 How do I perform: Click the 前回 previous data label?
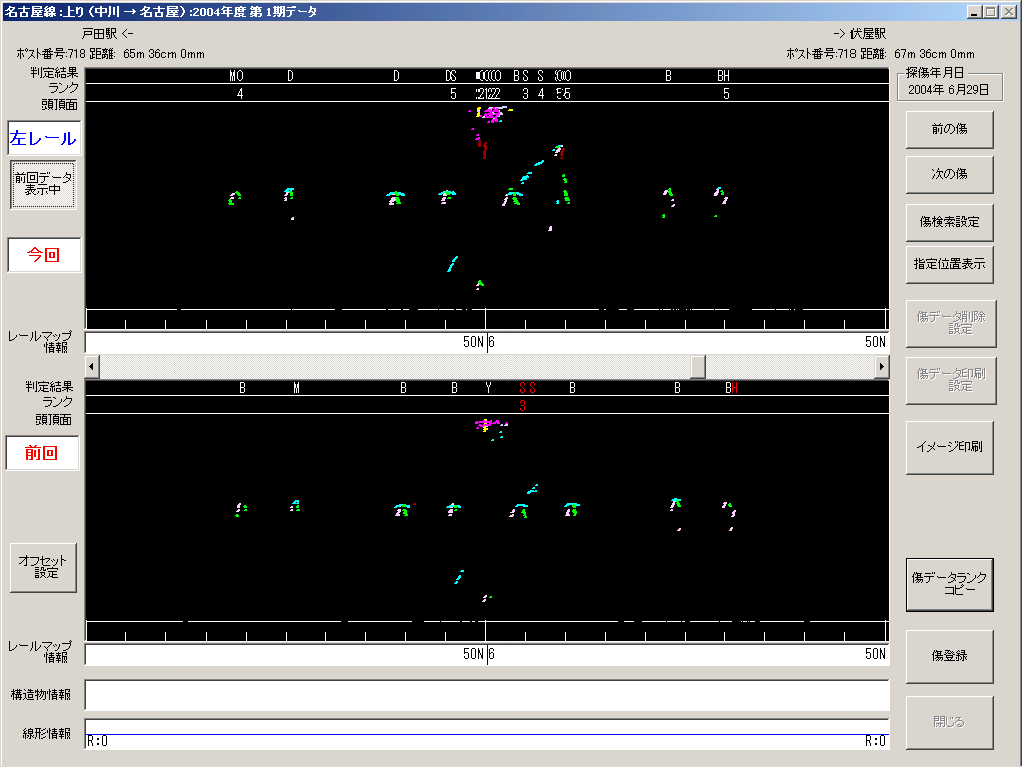coord(43,453)
